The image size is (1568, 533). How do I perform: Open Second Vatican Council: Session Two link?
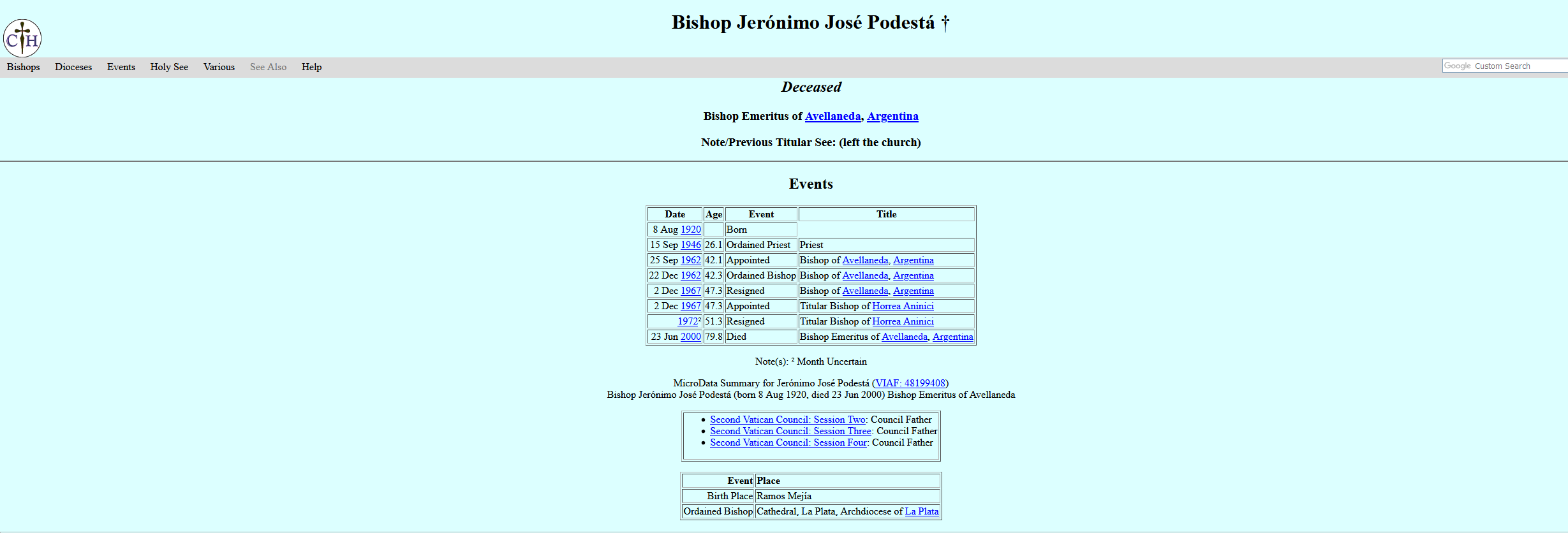788,420
